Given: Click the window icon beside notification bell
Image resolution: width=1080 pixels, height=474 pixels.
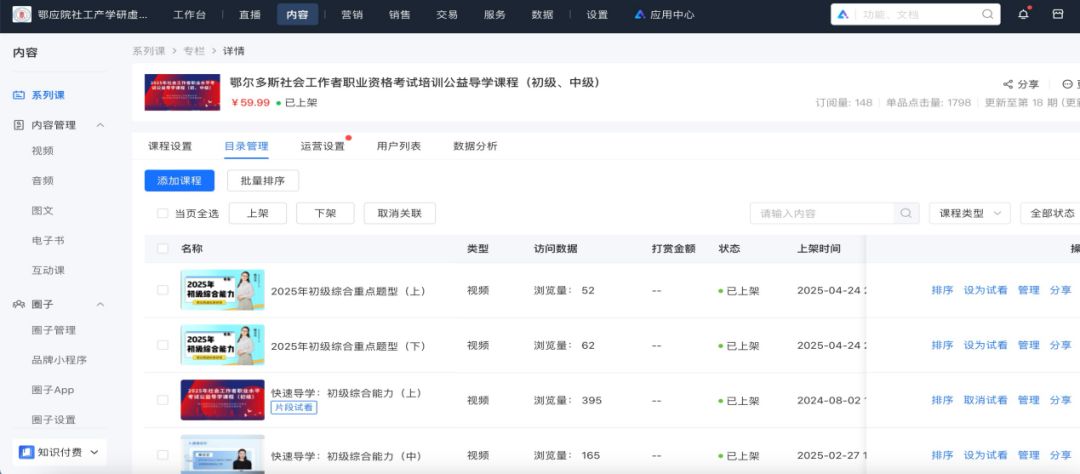Looking at the screenshot, I should [x=1058, y=14].
